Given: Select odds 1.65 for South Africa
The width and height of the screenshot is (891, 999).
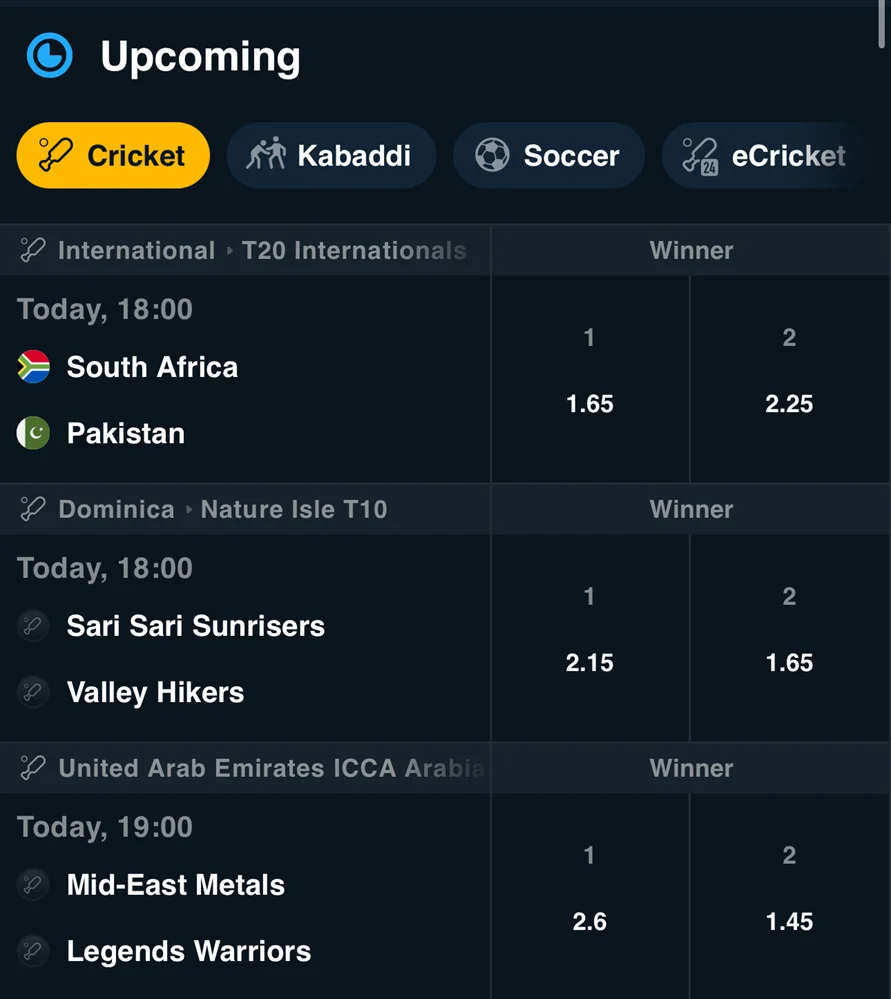Looking at the screenshot, I should click(589, 381).
